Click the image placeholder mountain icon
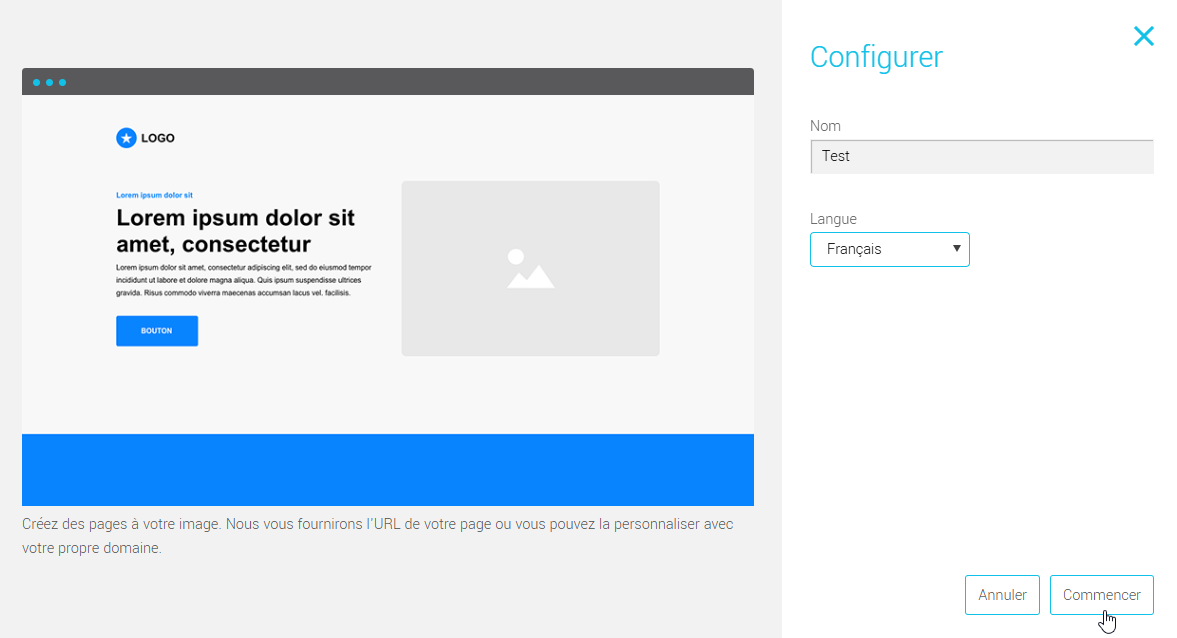Screen dimensions: 1177x638 tap(529, 268)
